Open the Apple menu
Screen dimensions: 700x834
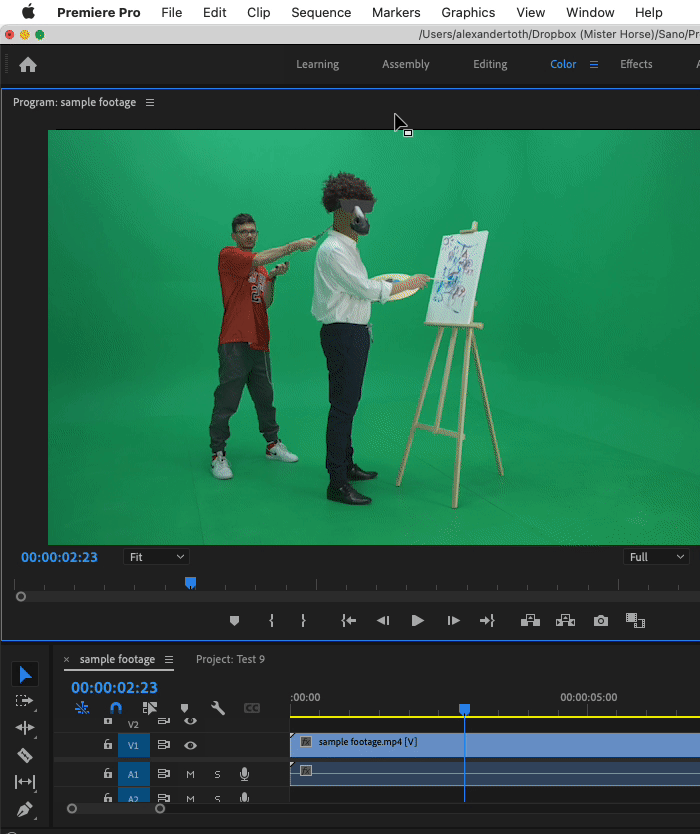point(28,12)
